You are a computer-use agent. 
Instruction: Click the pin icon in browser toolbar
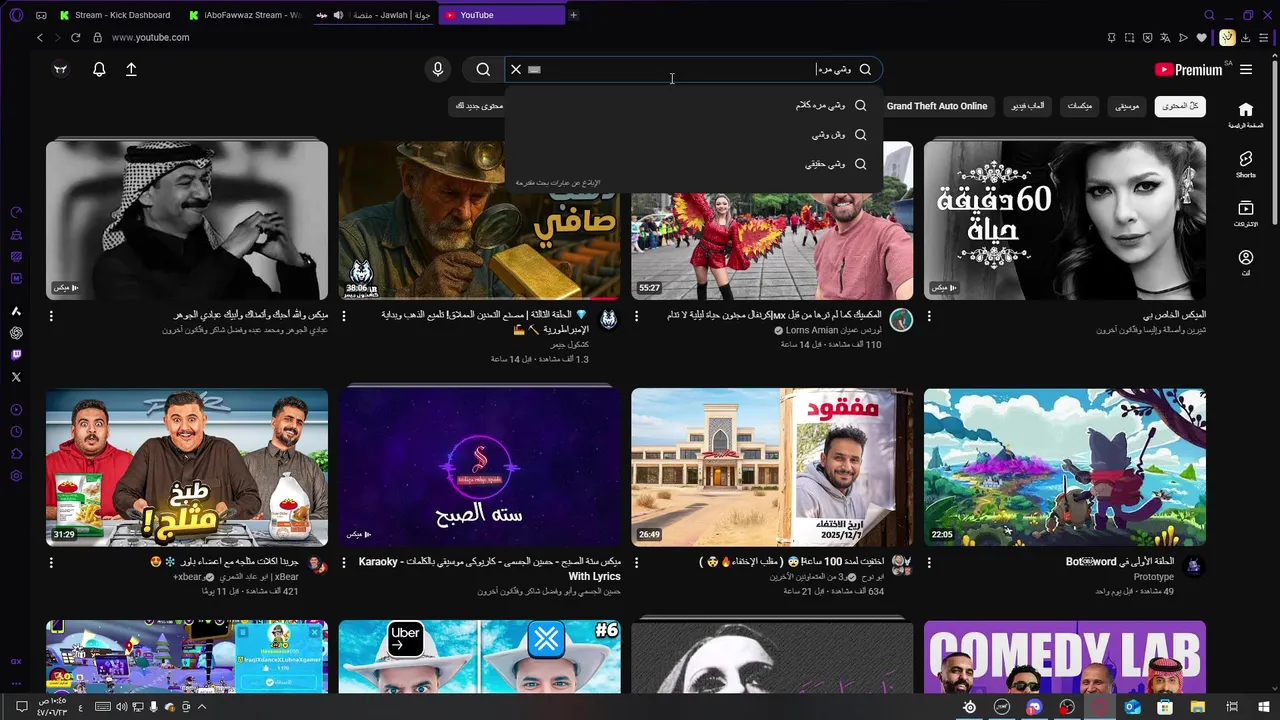point(1111,37)
